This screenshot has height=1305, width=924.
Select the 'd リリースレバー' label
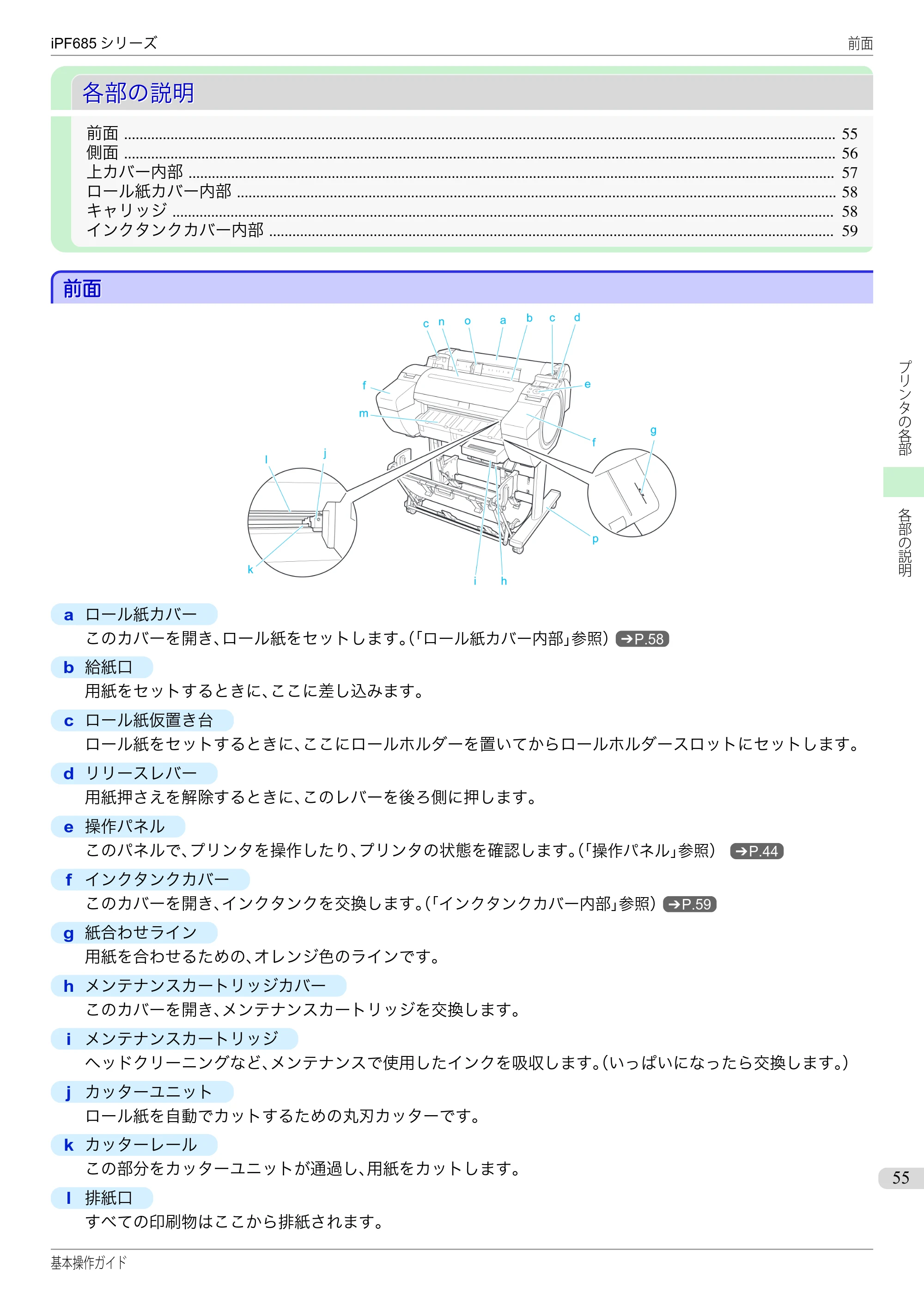134,774
